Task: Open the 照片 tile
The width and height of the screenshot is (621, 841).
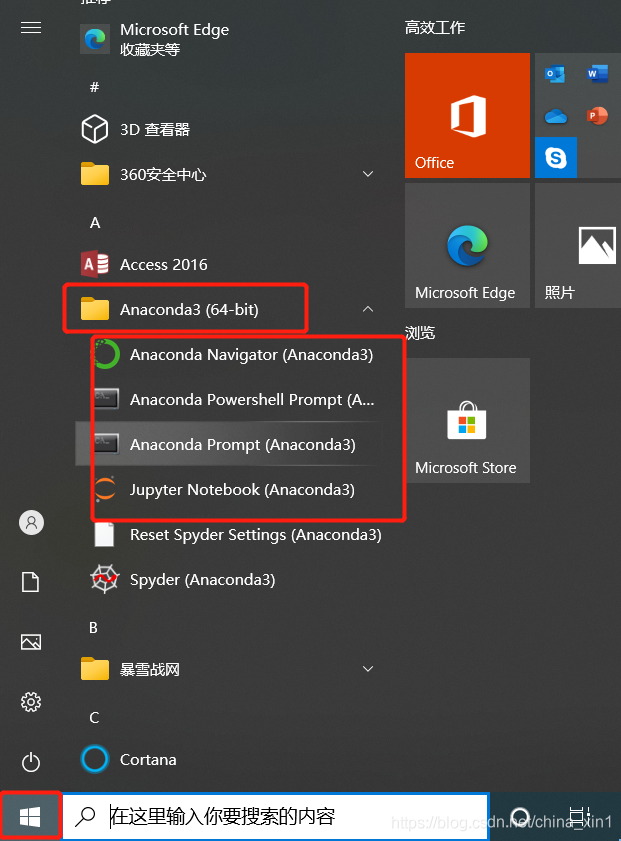Action: pyautogui.click(x=578, y=246)
